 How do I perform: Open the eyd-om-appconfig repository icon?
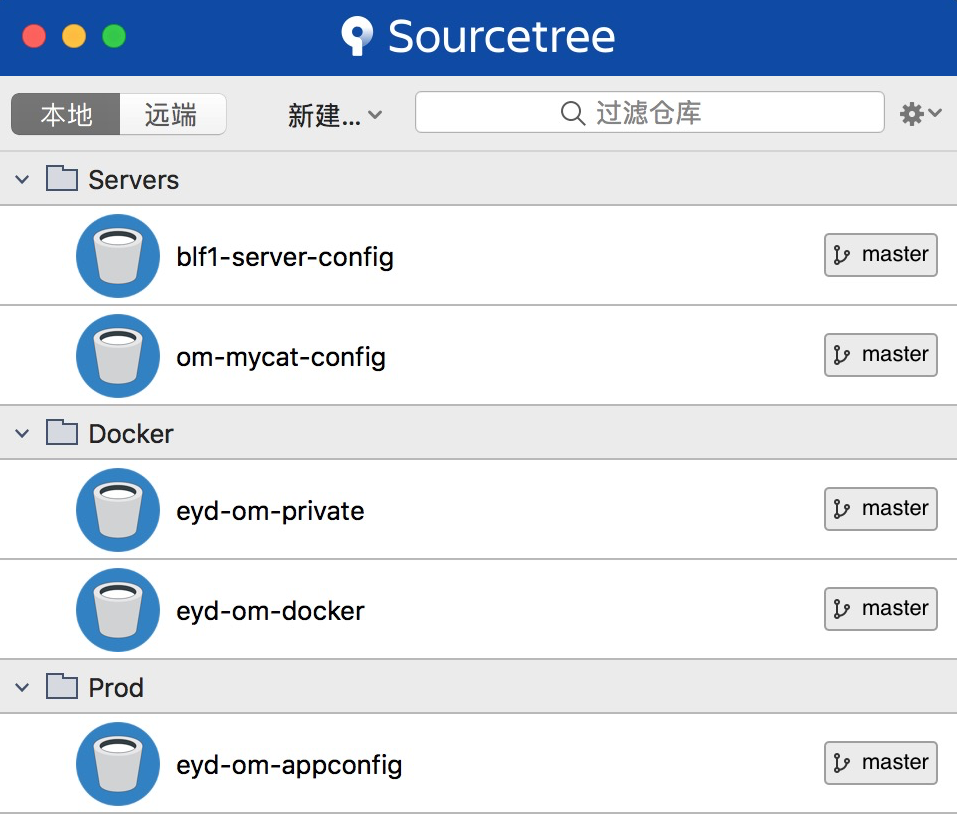[x=117, y=763]
